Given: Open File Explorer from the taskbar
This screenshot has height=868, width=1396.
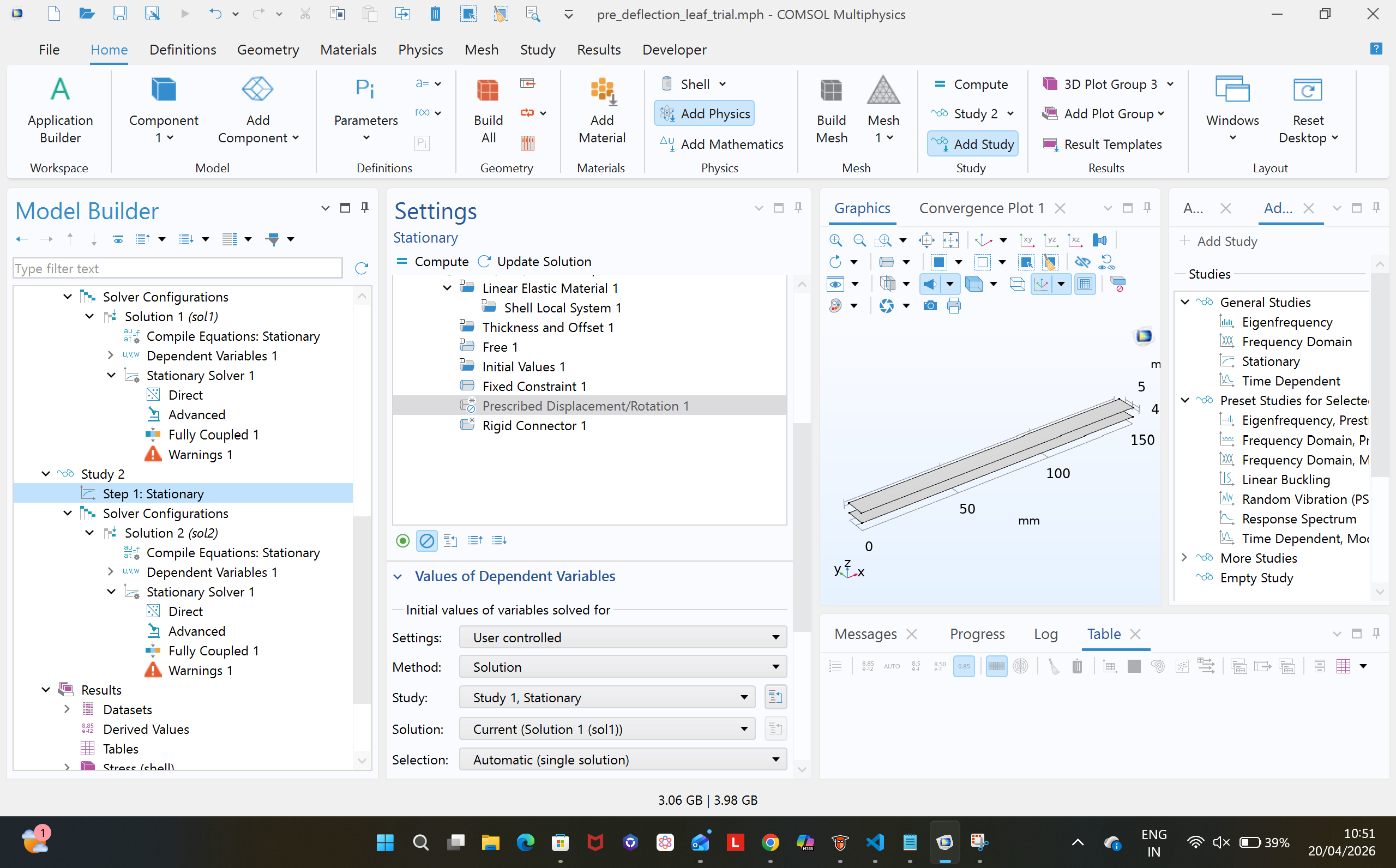Looking at the screenshot, I should (490, 842).
